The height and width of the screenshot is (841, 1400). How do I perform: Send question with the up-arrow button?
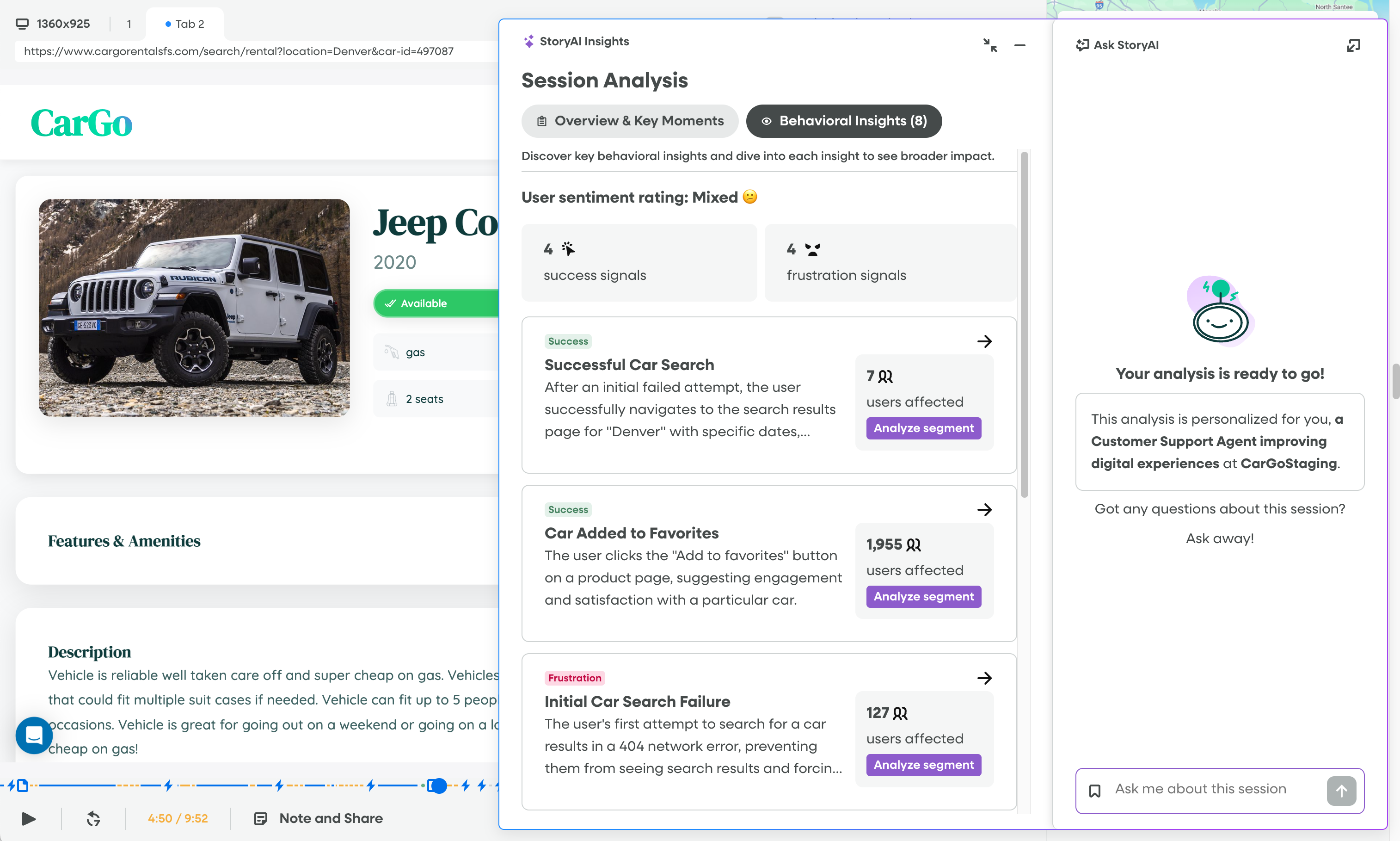[x=1340, y=790]
